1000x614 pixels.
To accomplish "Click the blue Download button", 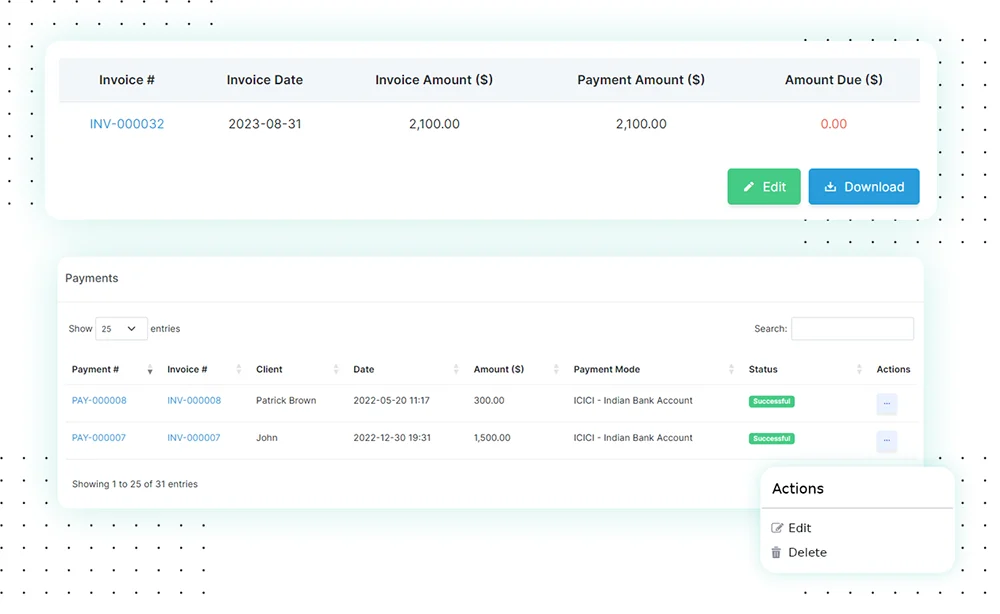I will [864, 186].
